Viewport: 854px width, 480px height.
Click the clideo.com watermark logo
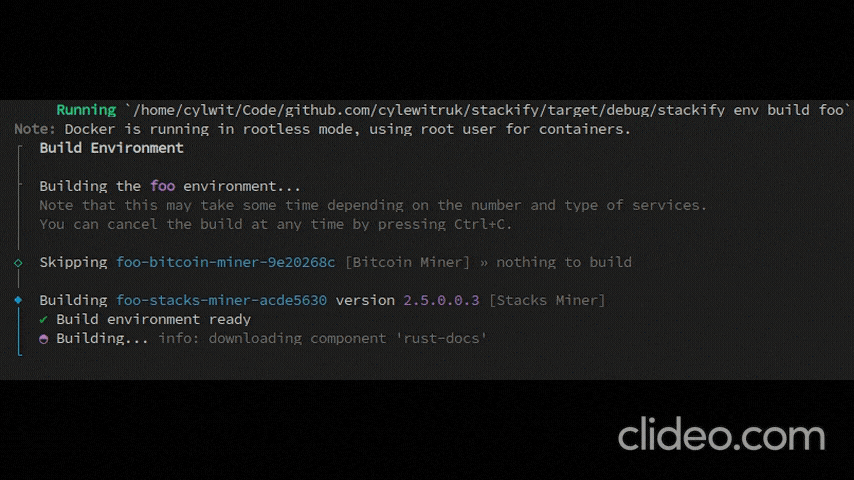point(721,434)
